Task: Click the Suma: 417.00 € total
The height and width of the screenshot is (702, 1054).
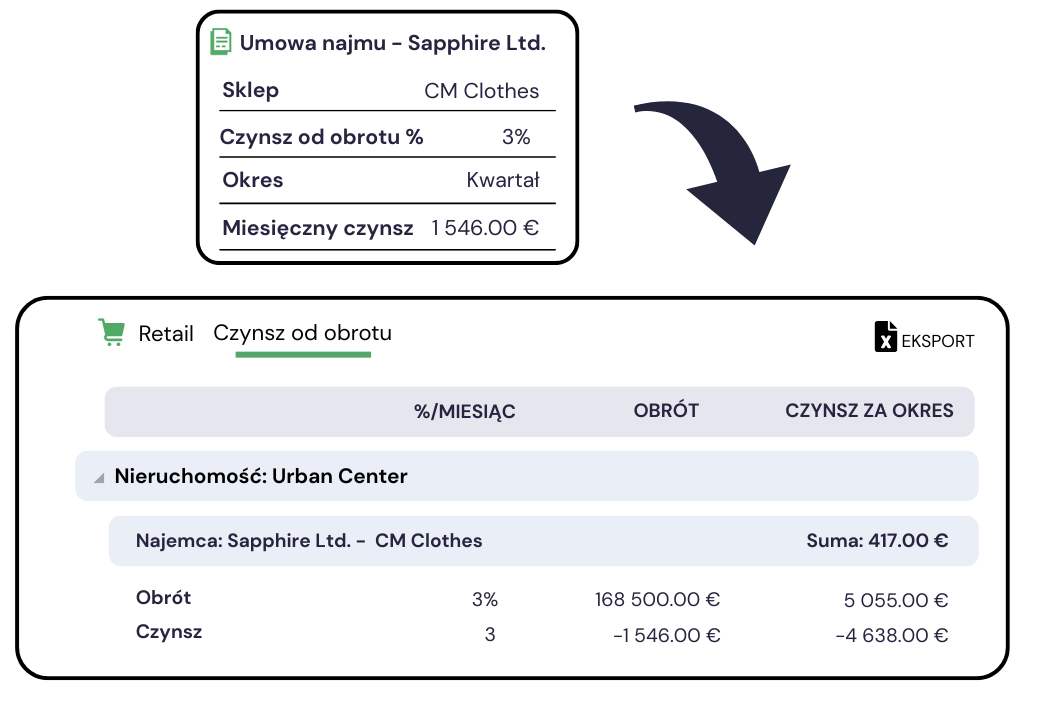Action: coord(877,541)
